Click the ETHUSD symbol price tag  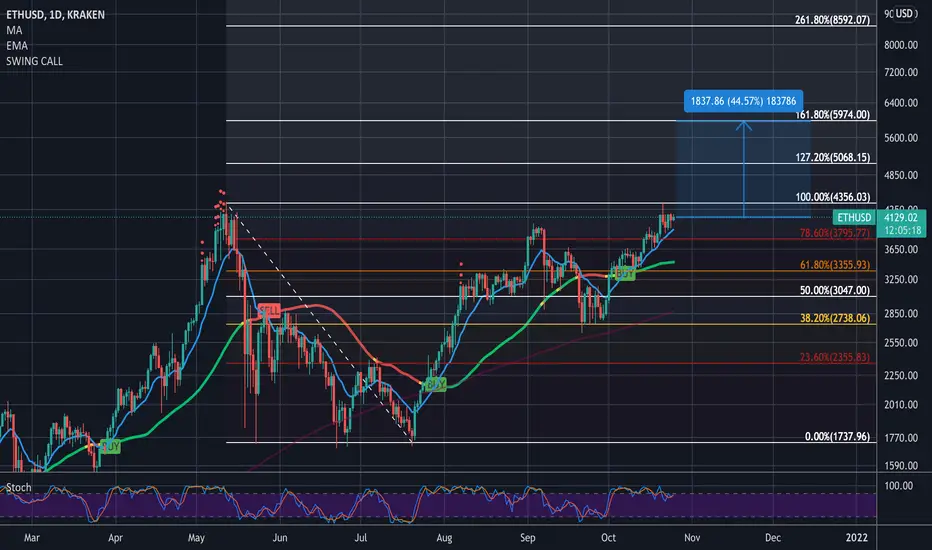click(x=854, y=217)
